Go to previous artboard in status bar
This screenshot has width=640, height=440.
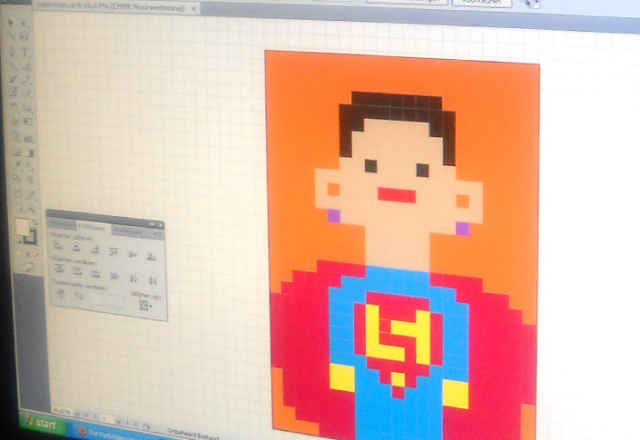pyautogui.click(x=94, y=416)
